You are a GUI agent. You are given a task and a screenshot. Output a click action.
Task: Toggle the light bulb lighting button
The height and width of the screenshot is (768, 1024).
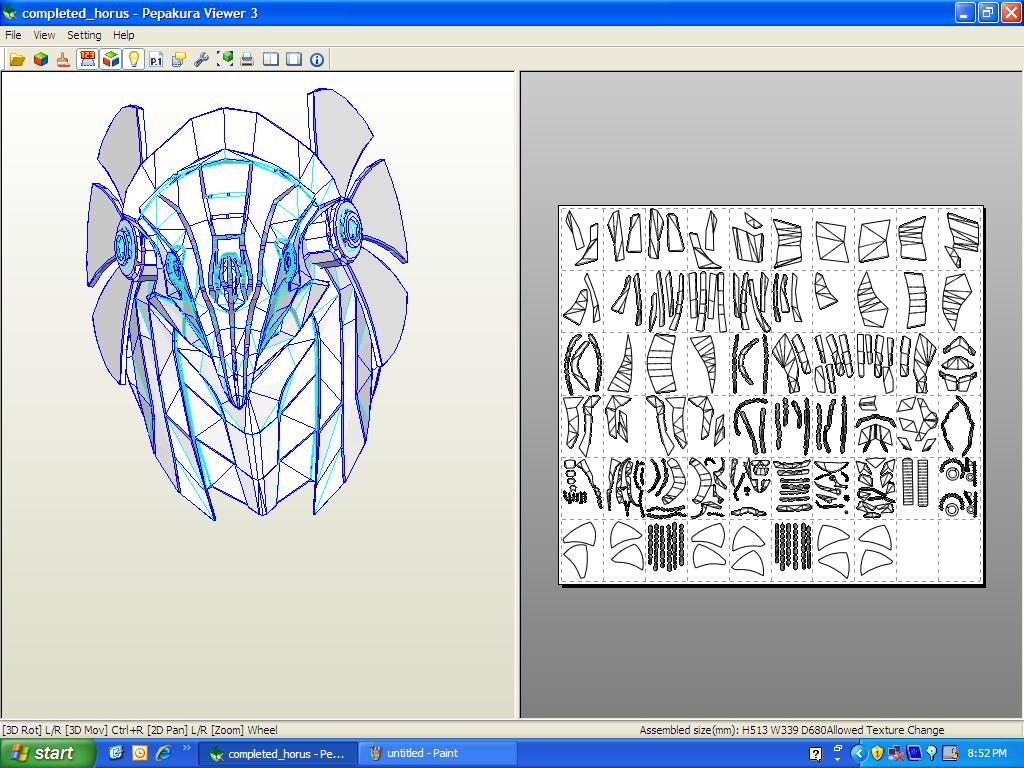134,59
